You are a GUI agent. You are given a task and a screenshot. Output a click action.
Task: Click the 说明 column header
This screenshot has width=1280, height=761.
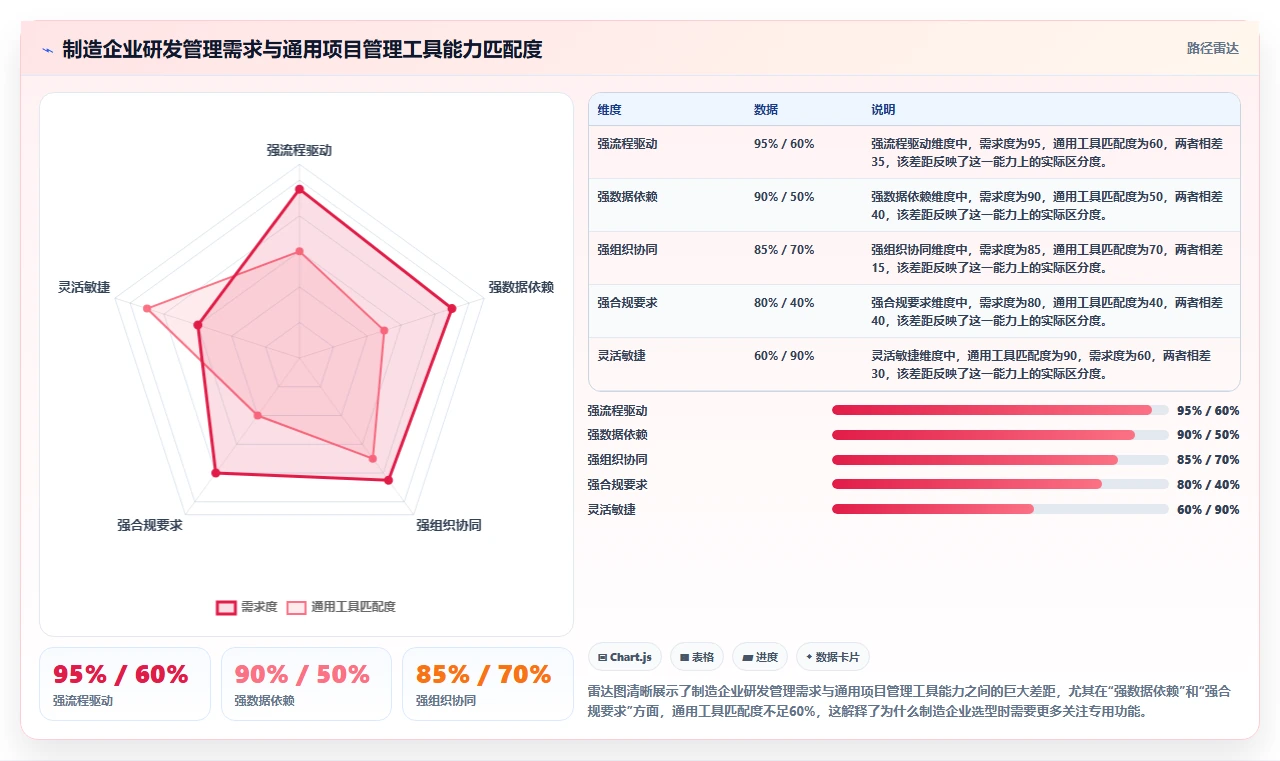pyautogui.click(x=883, y=109)
